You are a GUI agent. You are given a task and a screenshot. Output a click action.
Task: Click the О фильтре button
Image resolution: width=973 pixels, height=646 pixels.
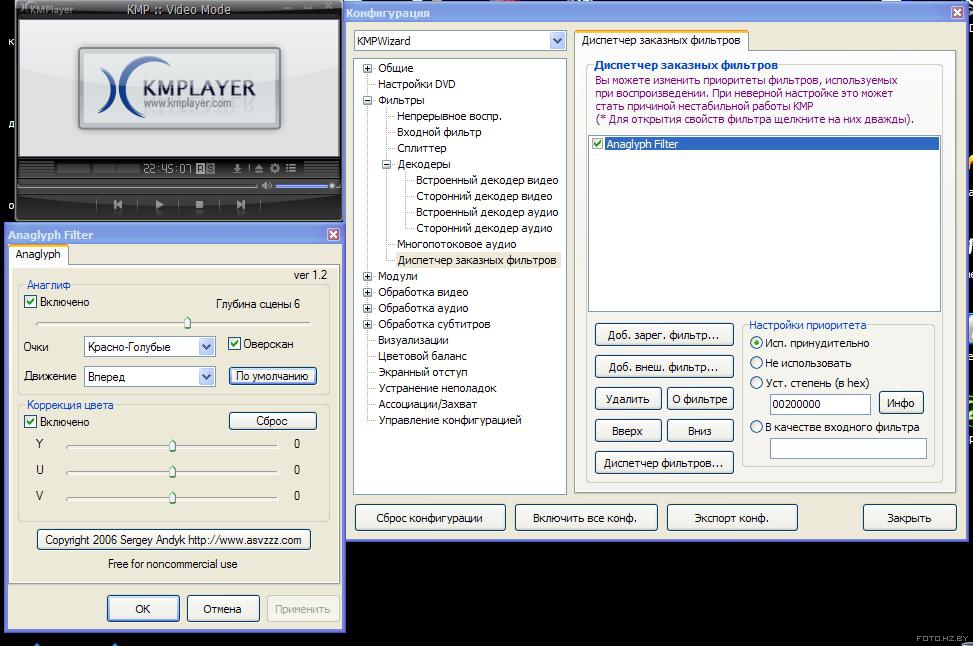pos(700,399)
